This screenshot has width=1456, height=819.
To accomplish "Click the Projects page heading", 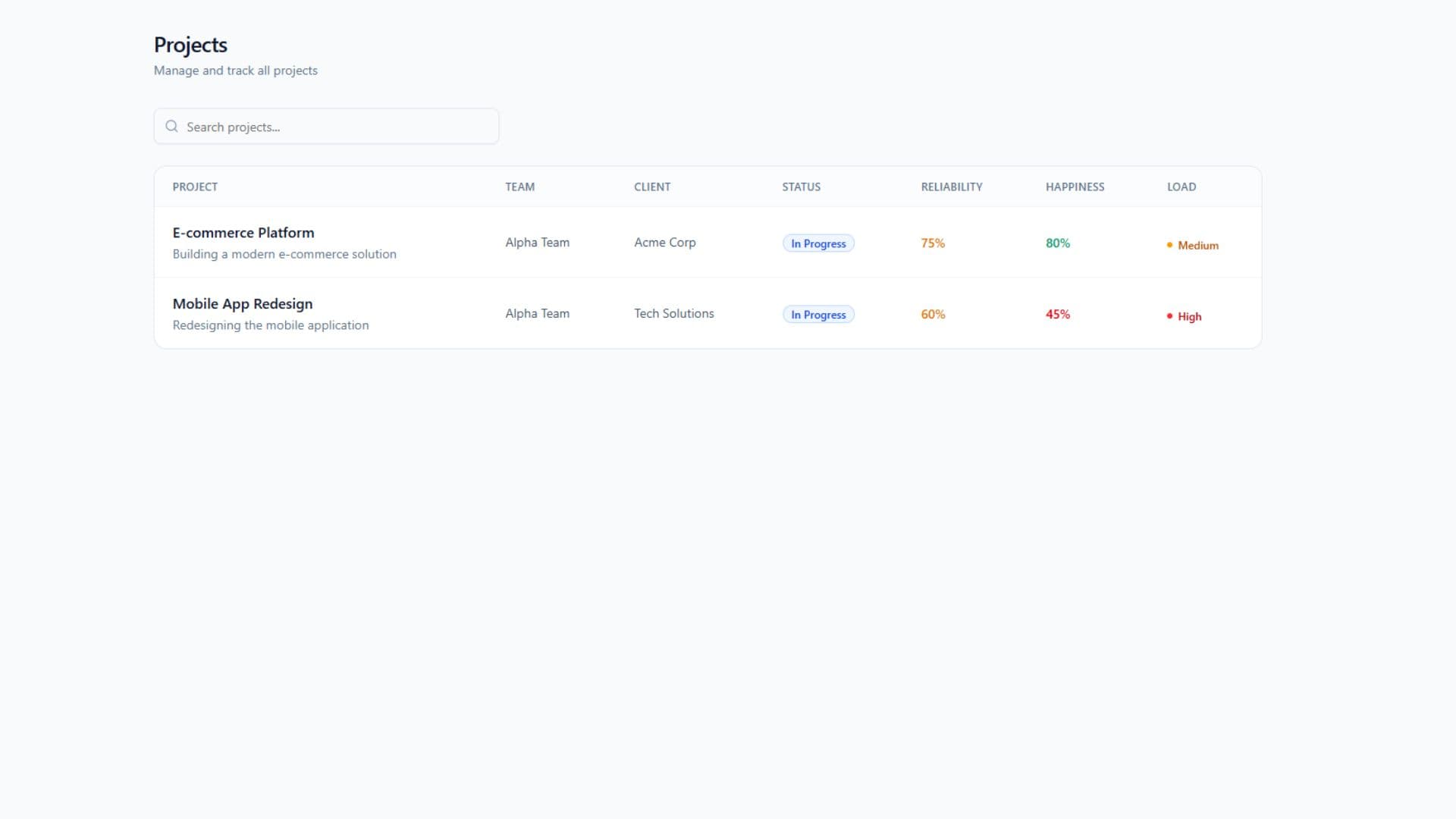I will pyautogui.click(x=190, y=45).
